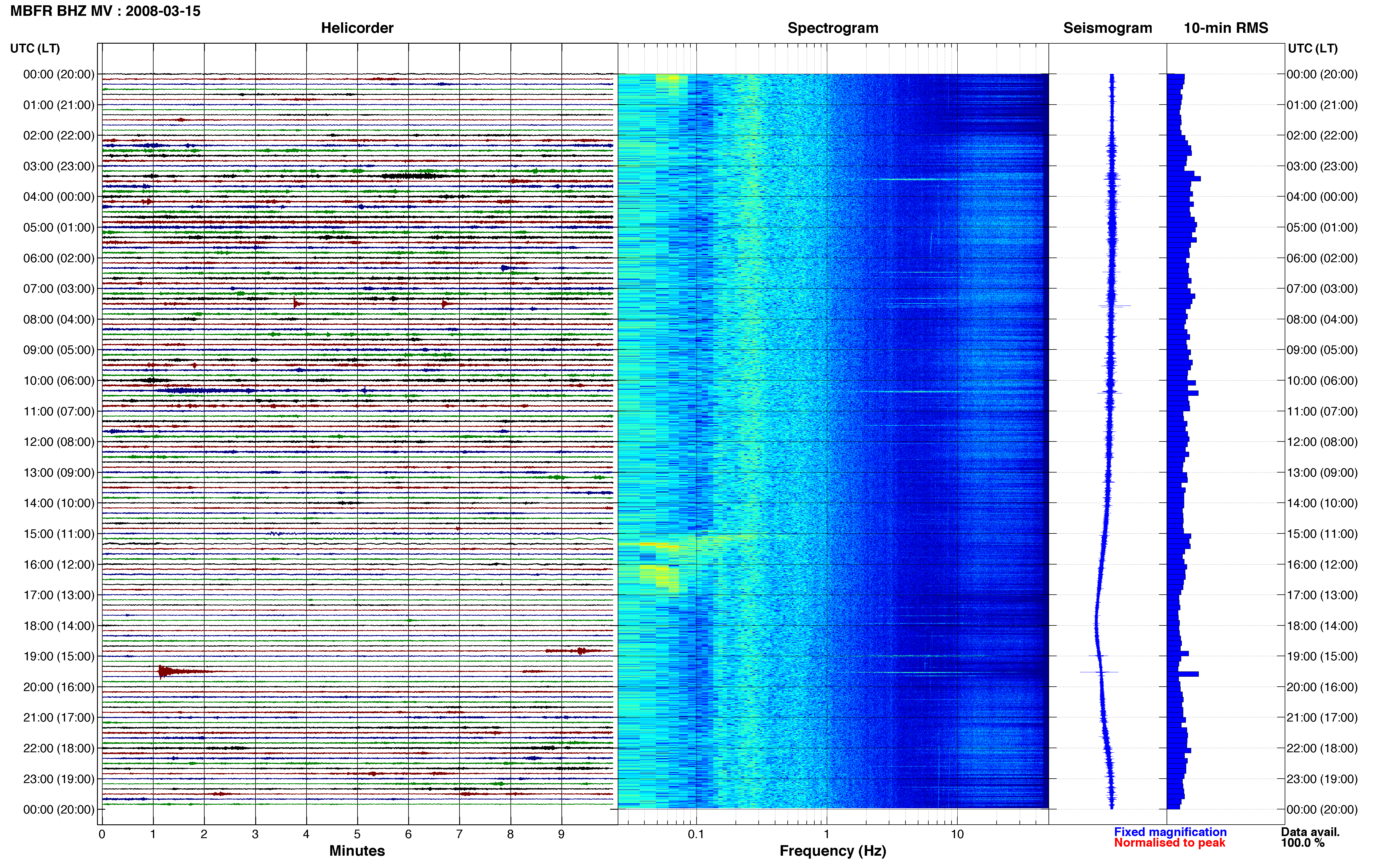The width and height of the screenshot is (1389, 868).
Task: Select the 2 tick label on the Minutes axis
Action: pos(204,834)
